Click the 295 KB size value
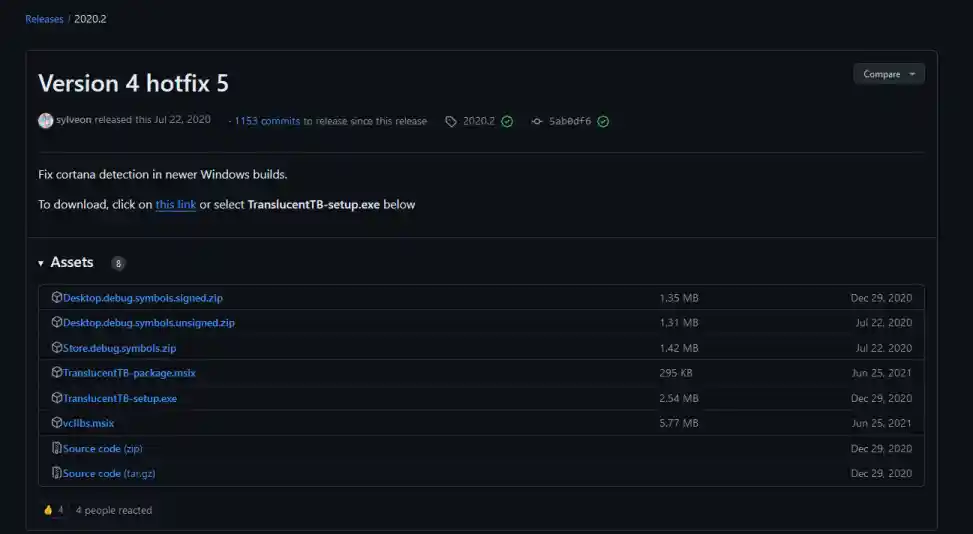973x534 pixels. (676, 373)
